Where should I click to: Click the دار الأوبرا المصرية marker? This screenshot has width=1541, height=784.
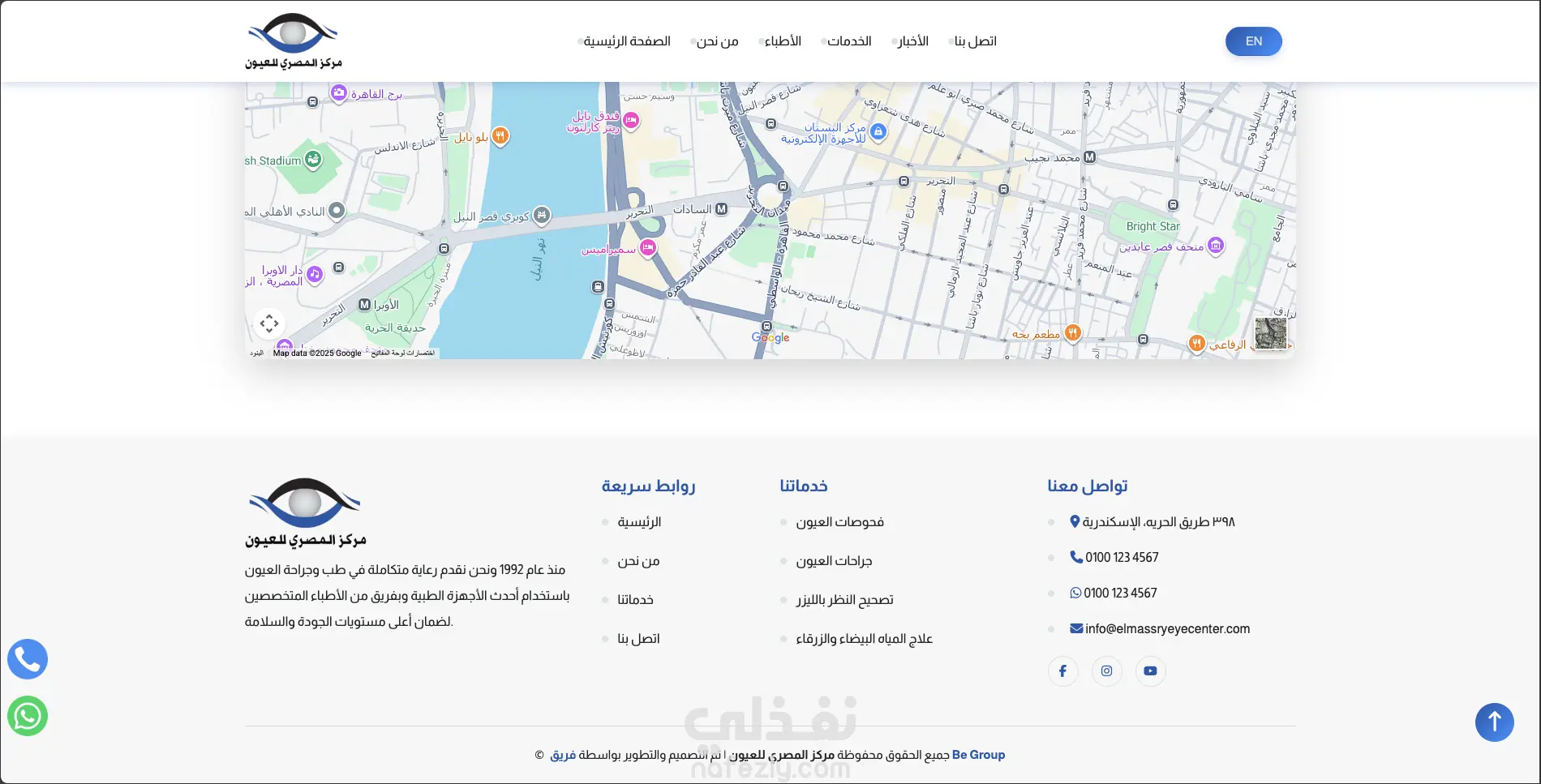point(315,274)
